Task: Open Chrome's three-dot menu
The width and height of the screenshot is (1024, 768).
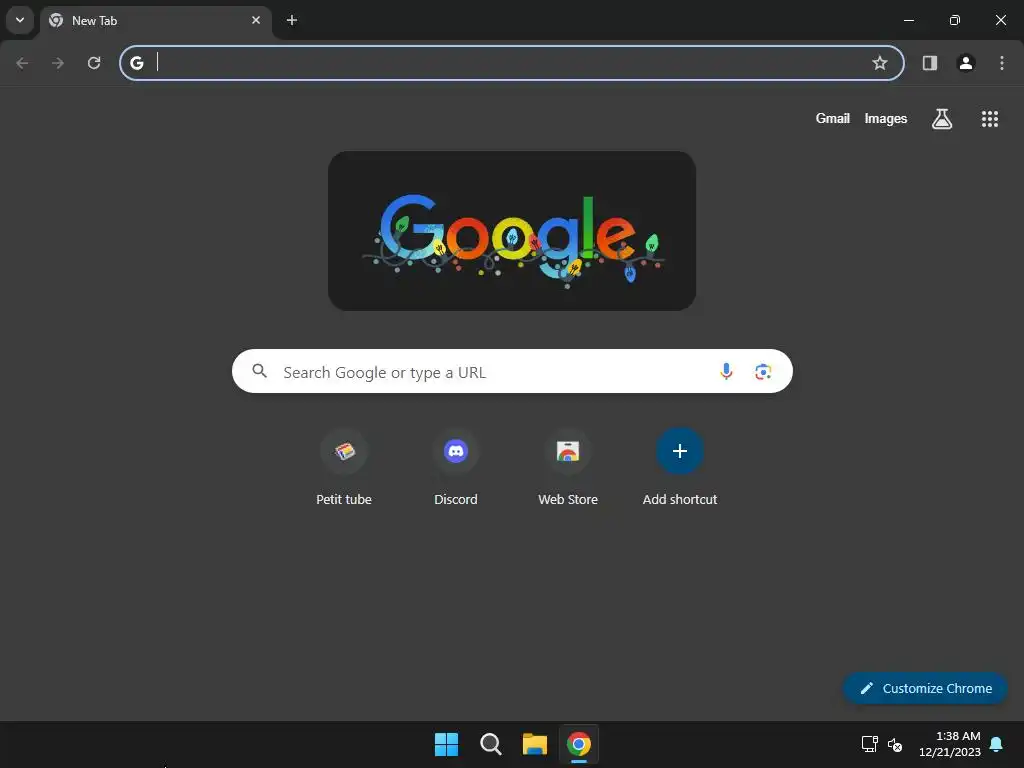Action: point(1002,63)
